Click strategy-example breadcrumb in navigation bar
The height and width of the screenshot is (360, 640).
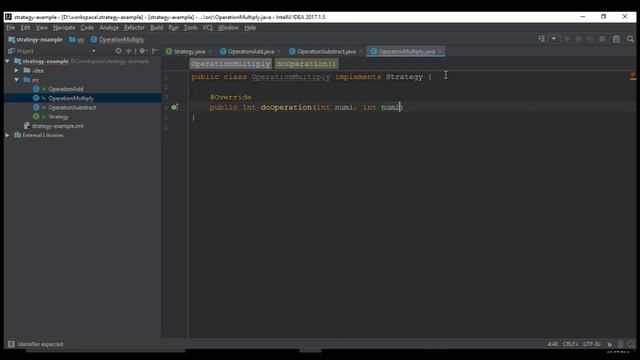36,40
